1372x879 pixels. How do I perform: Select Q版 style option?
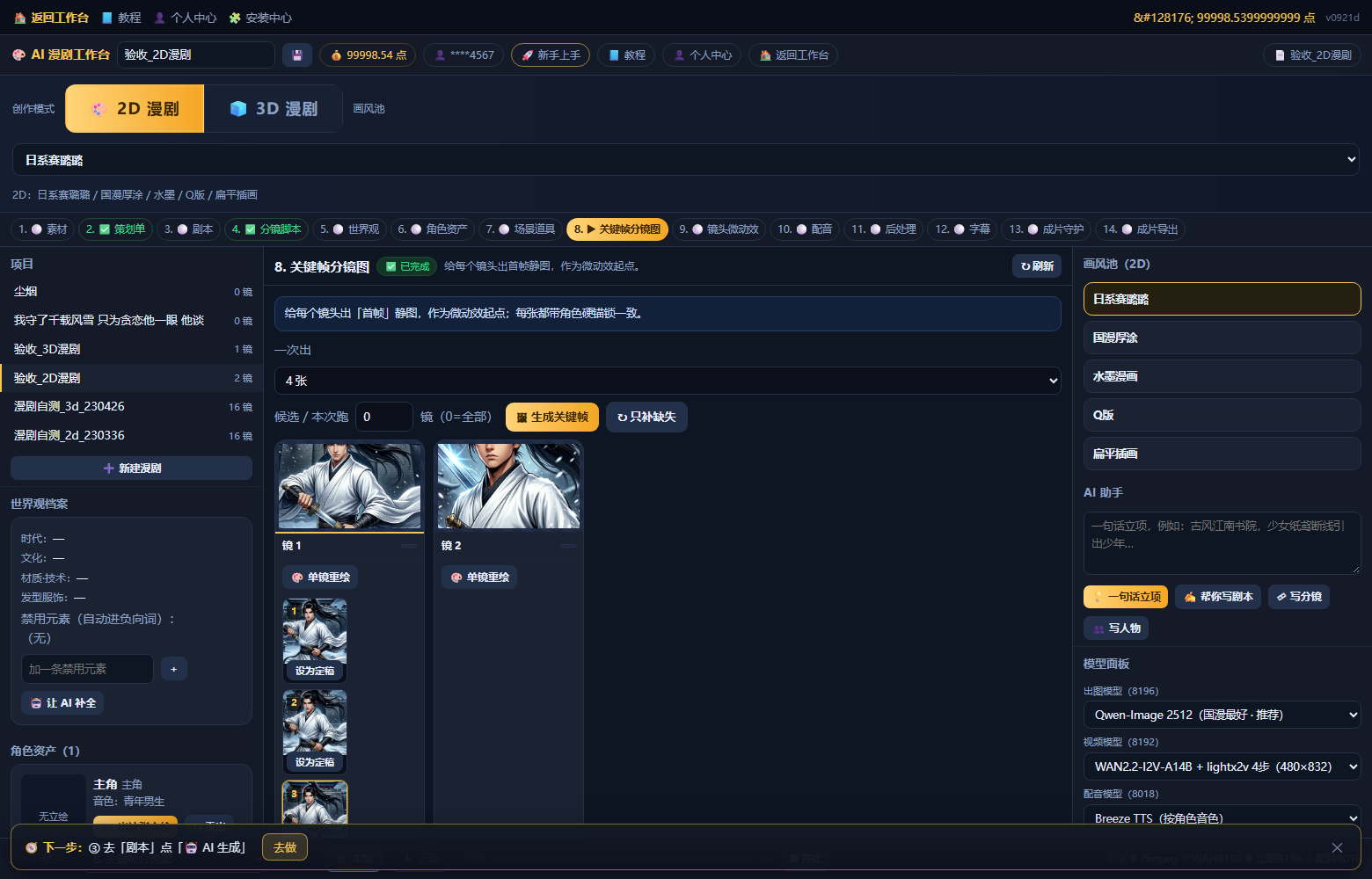pos(1222,415)
